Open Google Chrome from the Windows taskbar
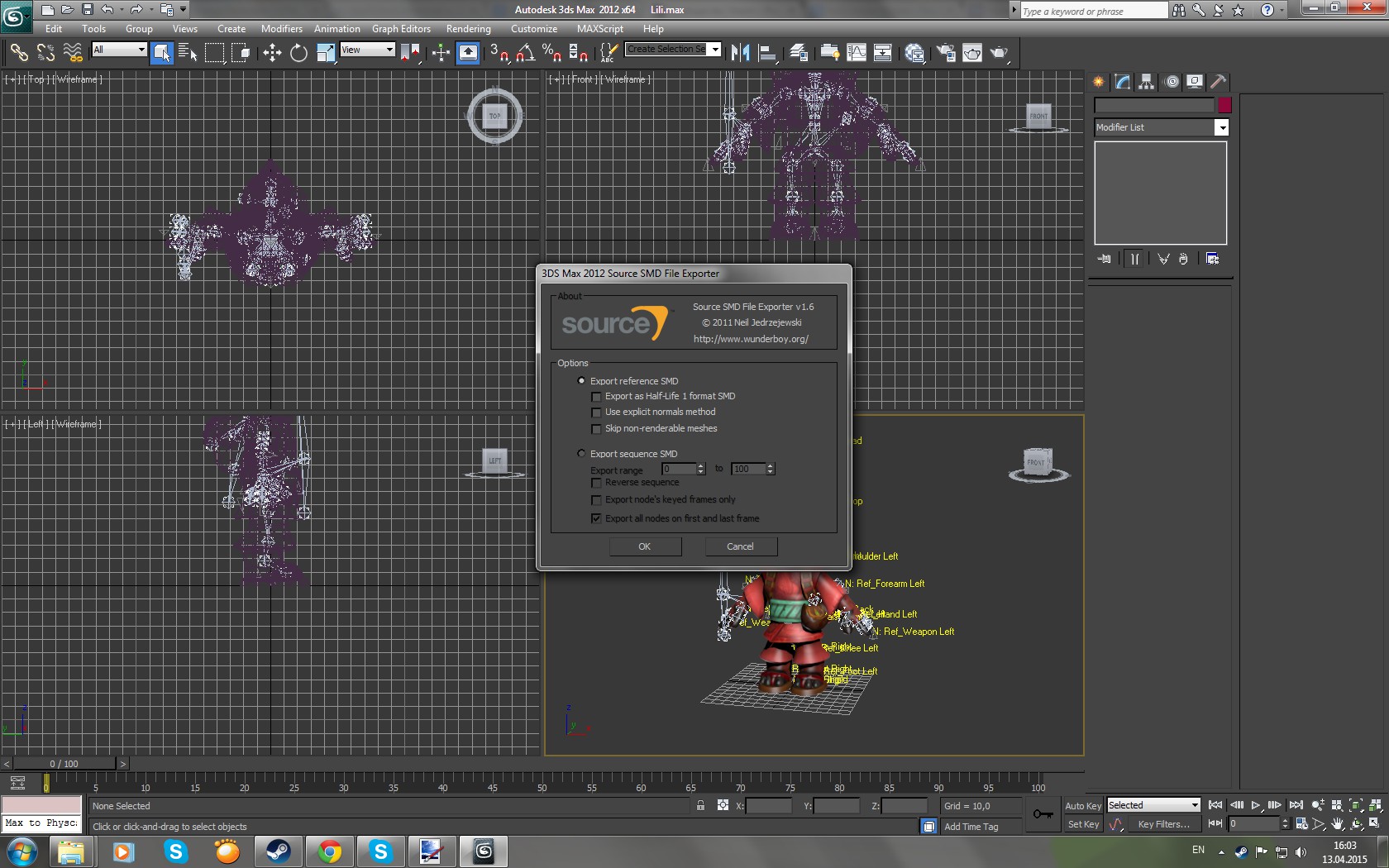This screenshot has height=868, width=1389. coord(330,851)
